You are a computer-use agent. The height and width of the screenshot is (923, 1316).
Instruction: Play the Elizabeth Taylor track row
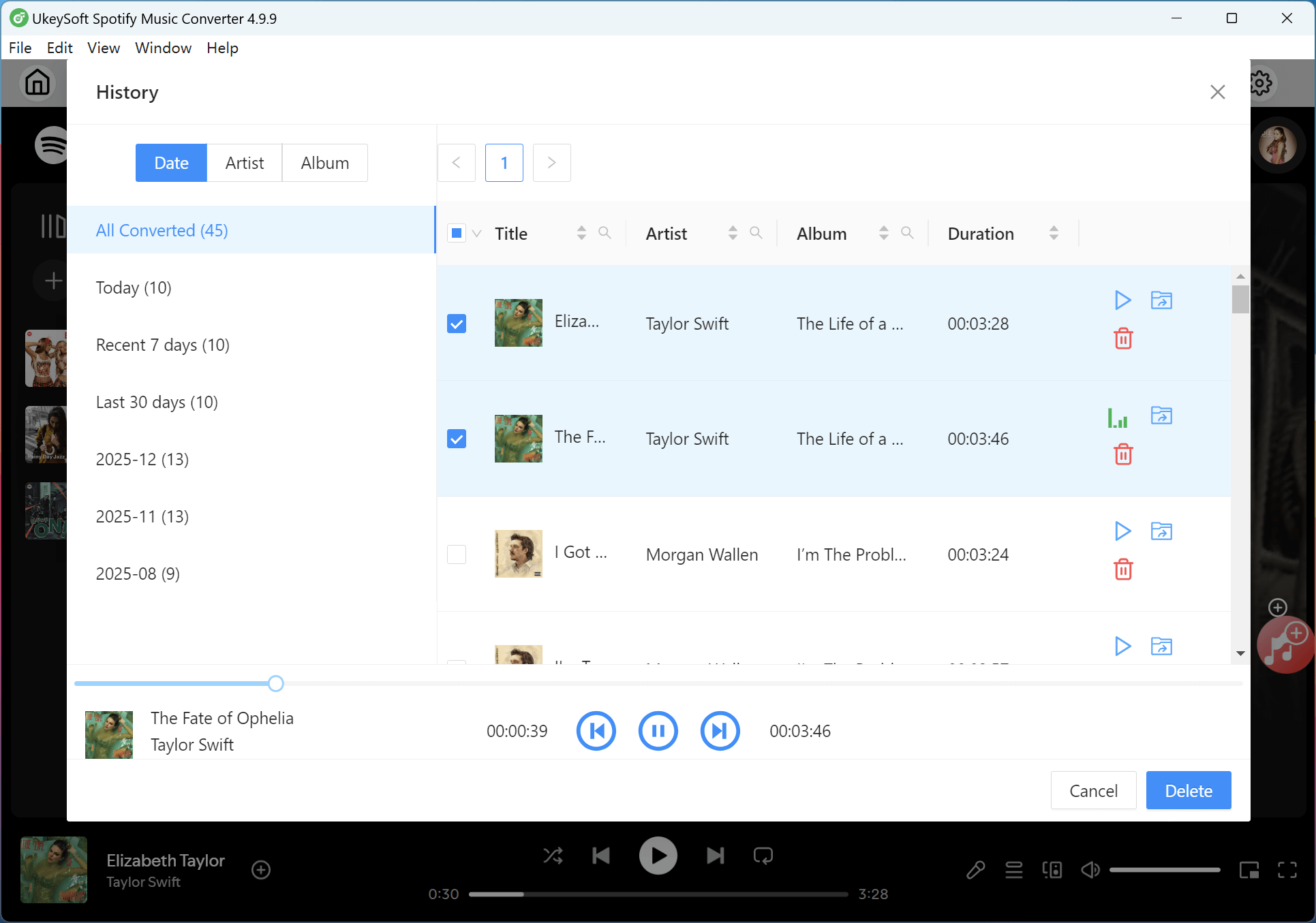click(x=1122, y=300)
